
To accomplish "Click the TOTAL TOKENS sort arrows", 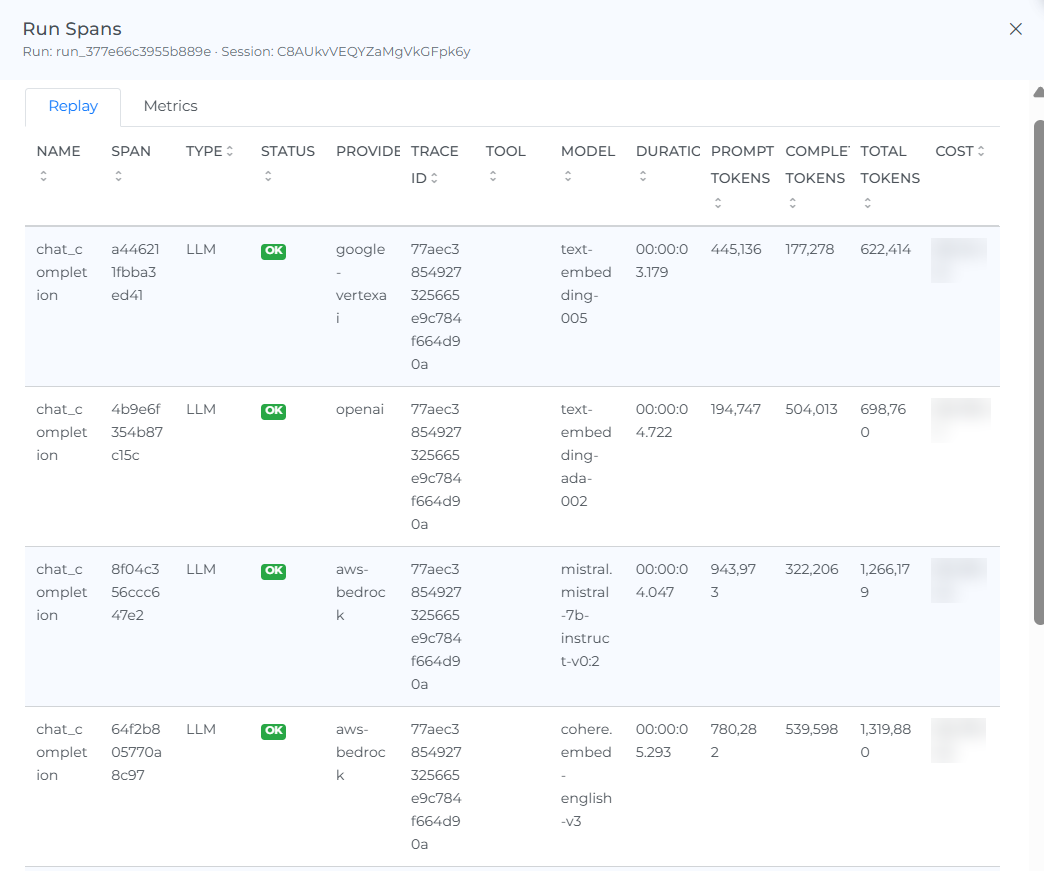I will tap(868, 203).
